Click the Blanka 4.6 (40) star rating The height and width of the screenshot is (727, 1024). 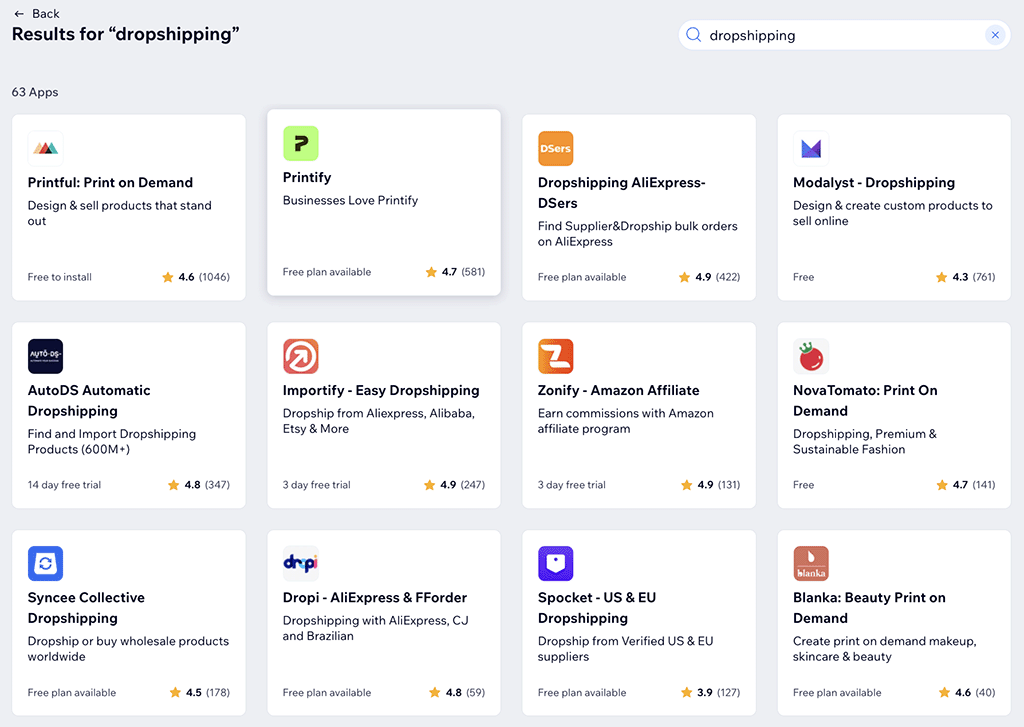967,692
